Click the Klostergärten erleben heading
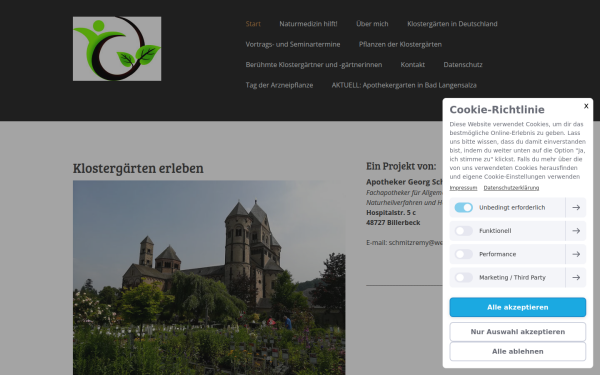Viewport: 600px width, 375px height. [x=138, y=168]
